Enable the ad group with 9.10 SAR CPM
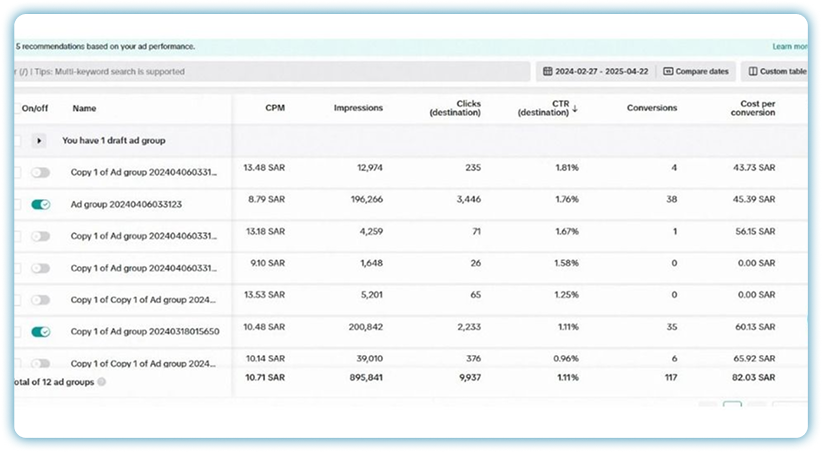Viewport: 822px width, 452px height. [40, 268]
